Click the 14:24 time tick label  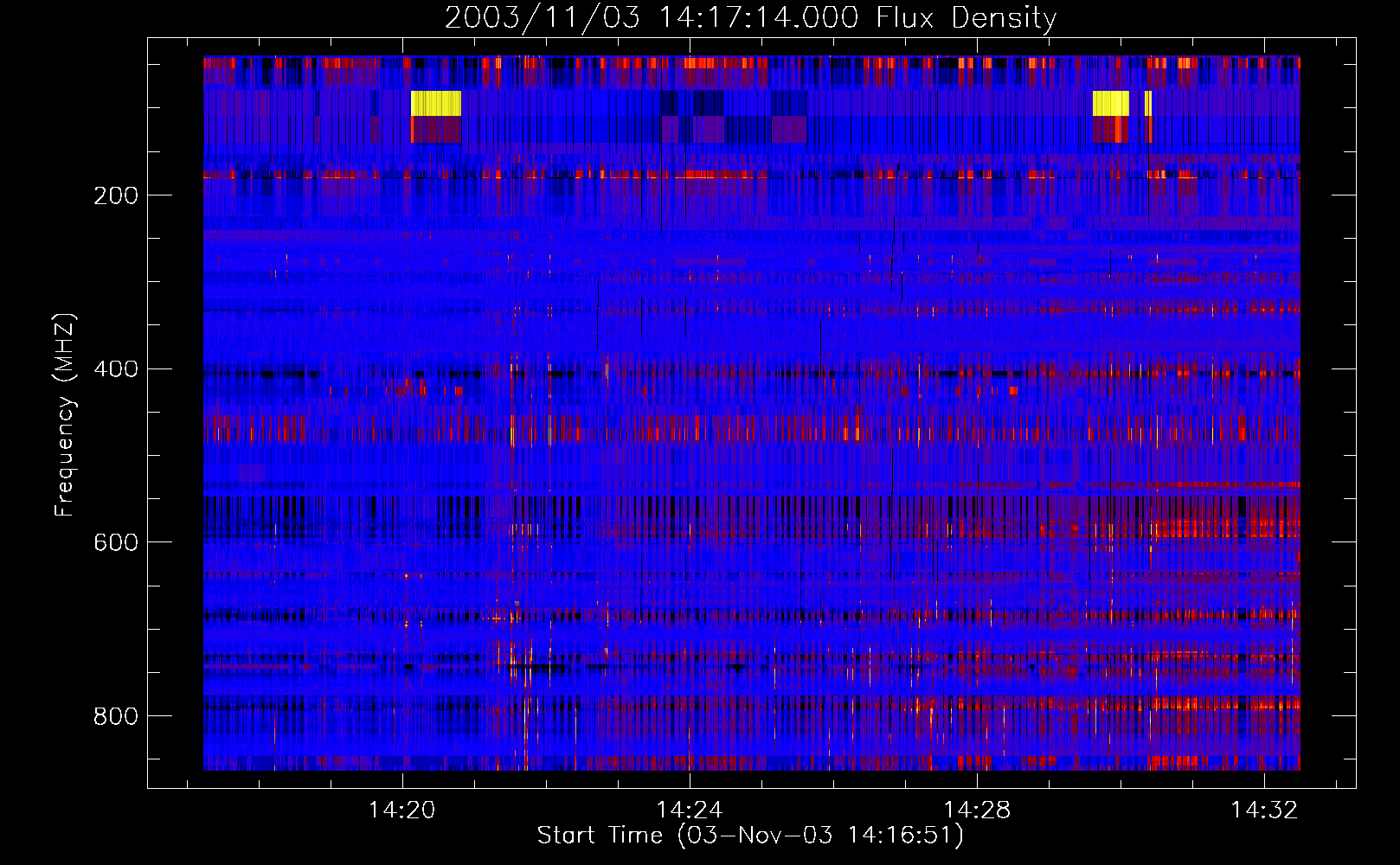tap(689, 810)
